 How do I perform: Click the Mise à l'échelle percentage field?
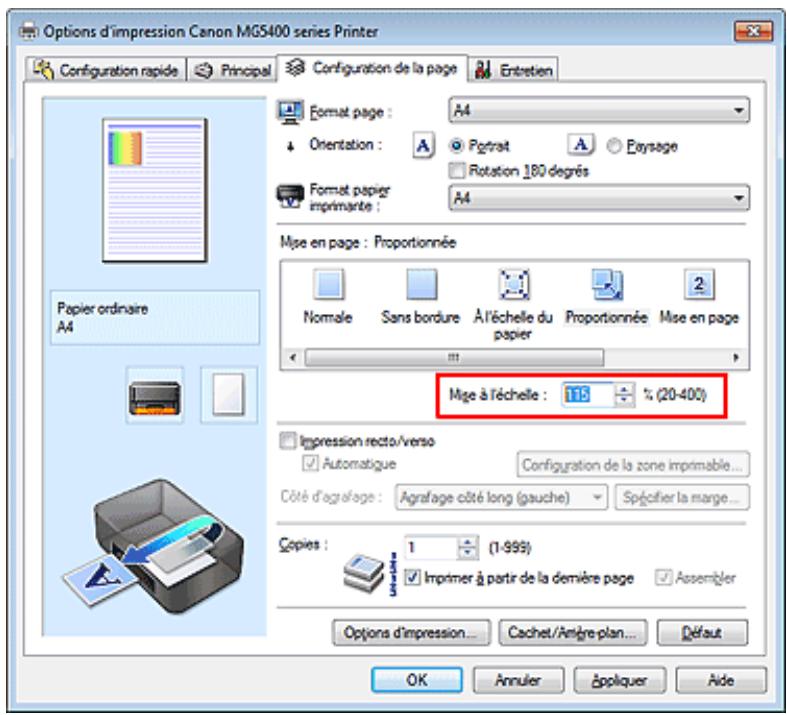tap(588, 395)
